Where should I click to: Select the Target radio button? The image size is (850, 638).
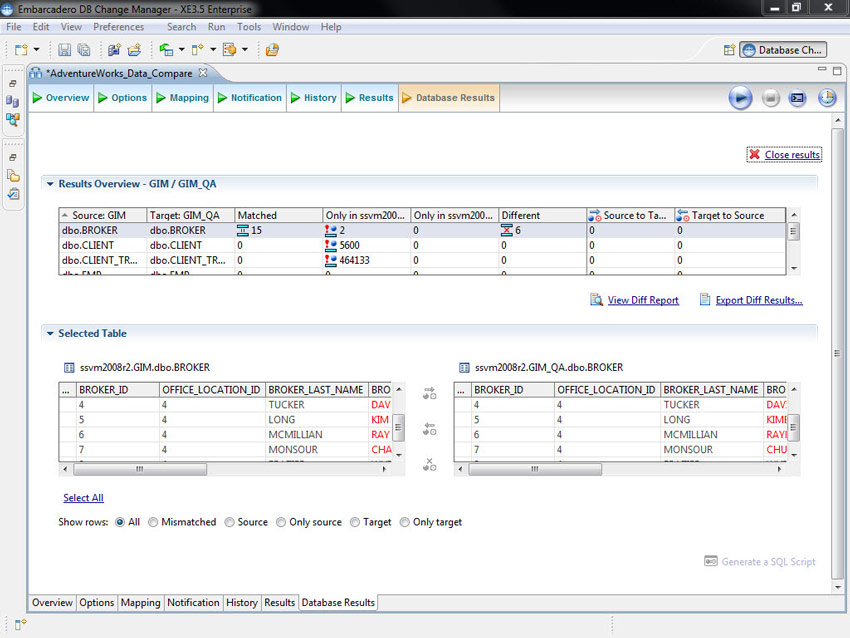(x=355, y=522)
